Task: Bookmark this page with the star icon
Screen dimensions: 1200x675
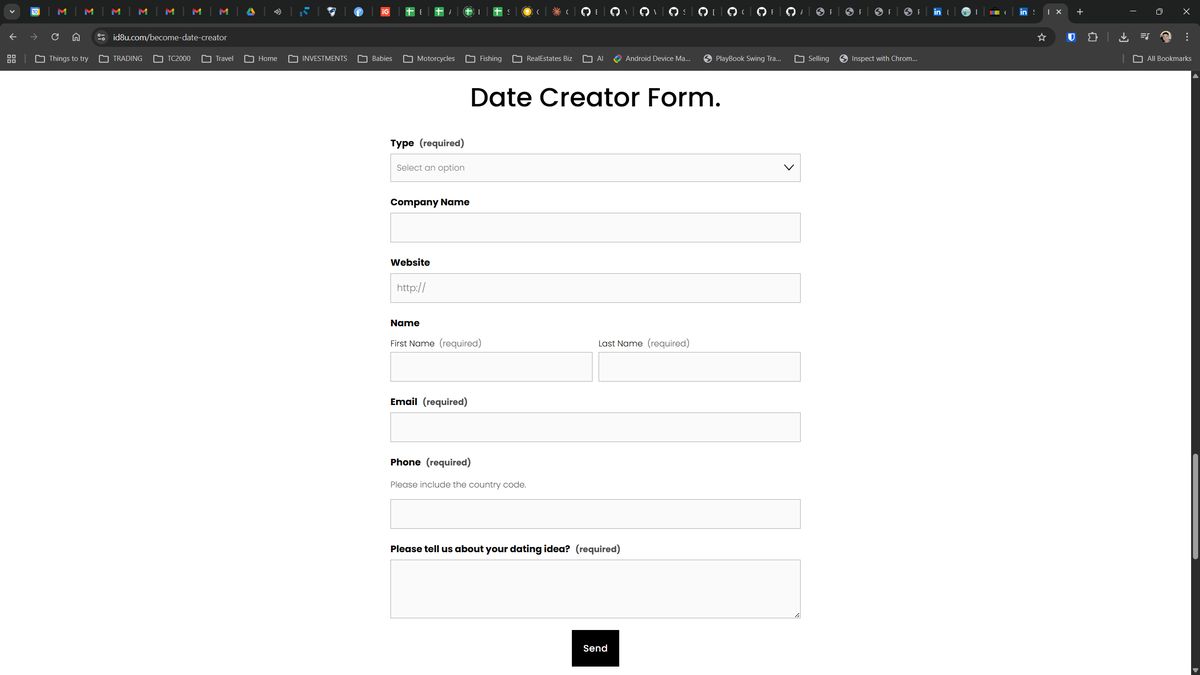Action: coord(1041,37)
